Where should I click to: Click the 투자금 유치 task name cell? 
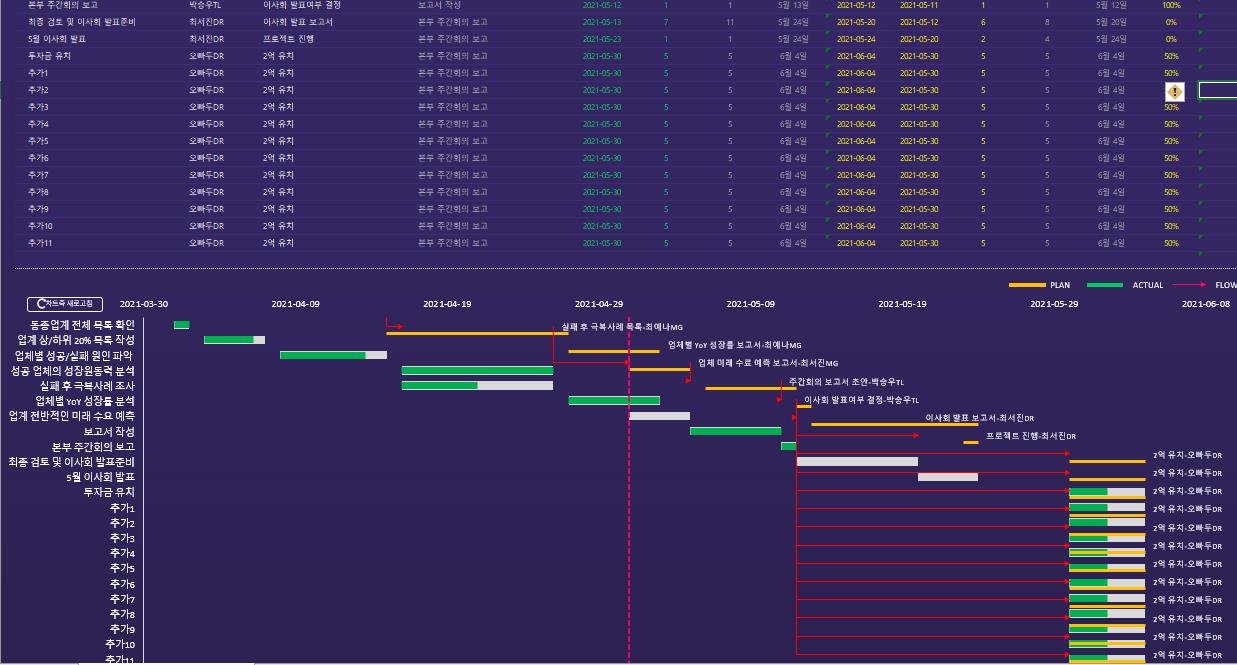pos(49,56)
